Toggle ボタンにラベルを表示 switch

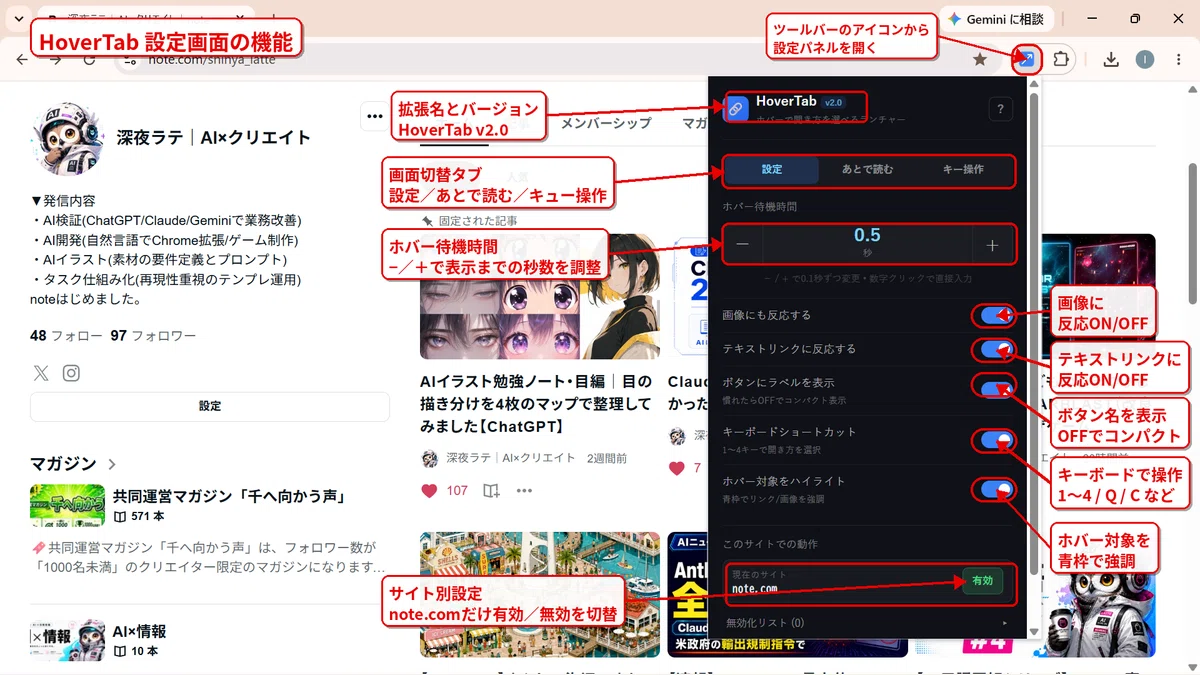[x=995, y=389]
